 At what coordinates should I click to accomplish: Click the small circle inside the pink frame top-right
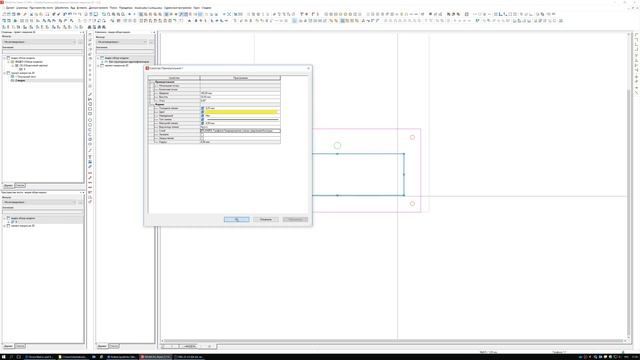pyautogui.click(x=412, y=138)
